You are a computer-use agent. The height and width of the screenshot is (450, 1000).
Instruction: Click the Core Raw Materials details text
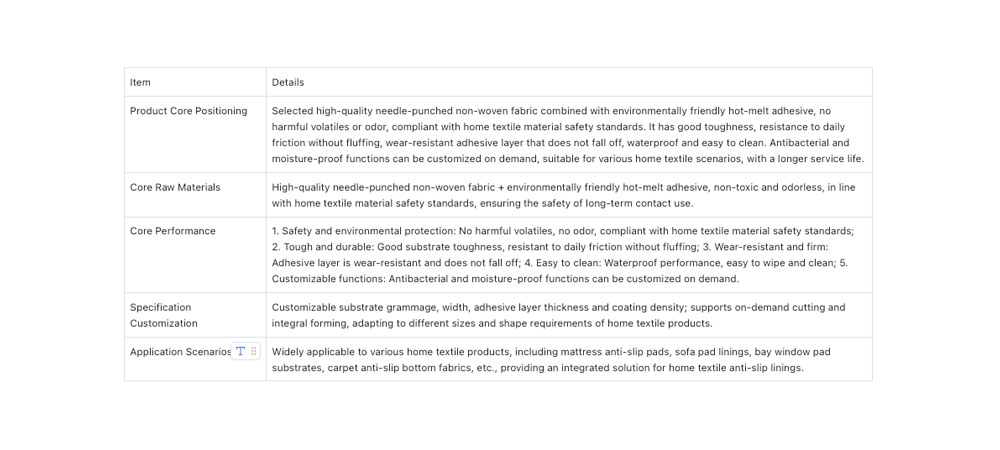point(567,195)
